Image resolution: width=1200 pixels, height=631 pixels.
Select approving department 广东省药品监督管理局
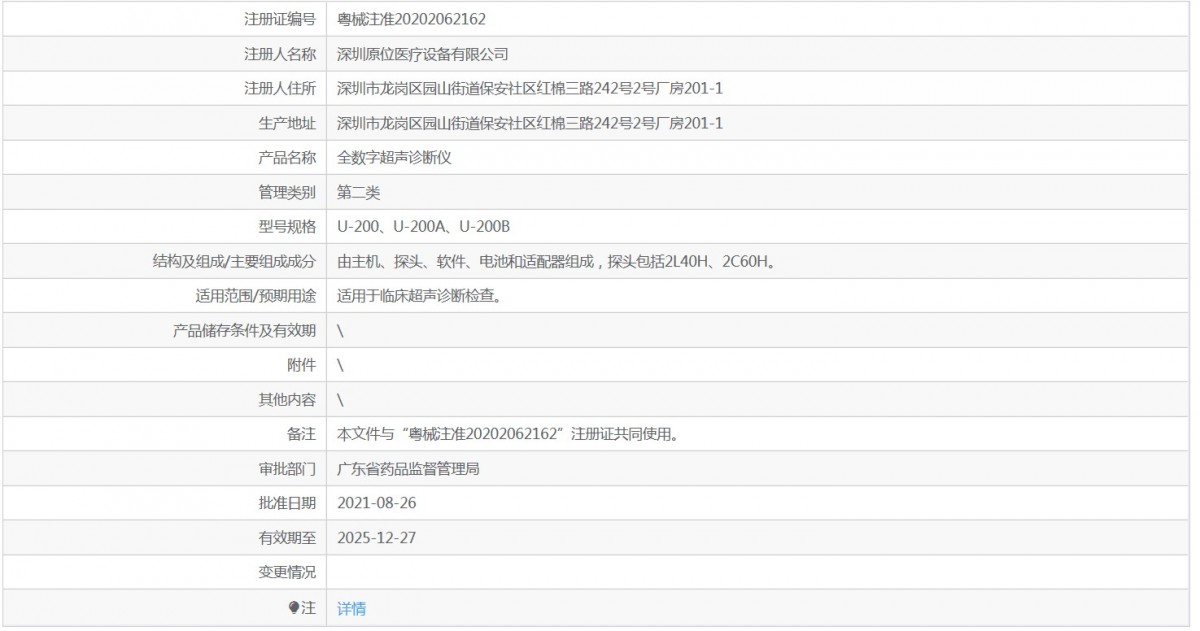pos(408,469)
